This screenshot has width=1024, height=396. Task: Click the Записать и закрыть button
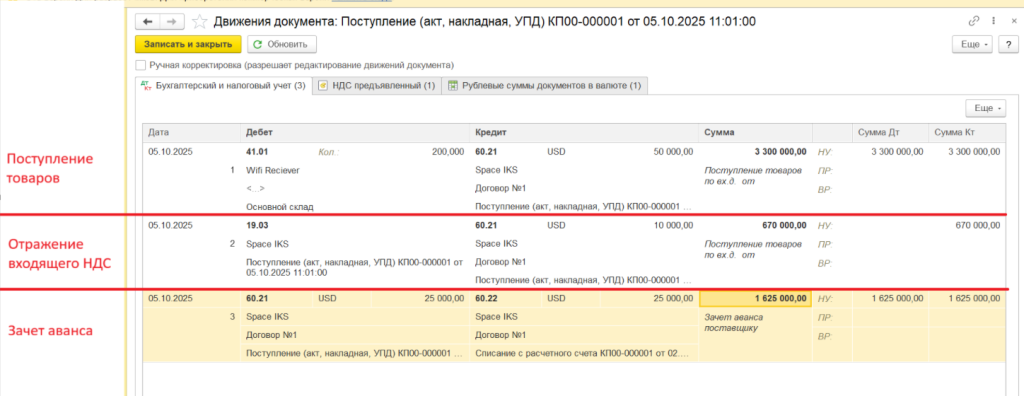(x=188, y=44)
